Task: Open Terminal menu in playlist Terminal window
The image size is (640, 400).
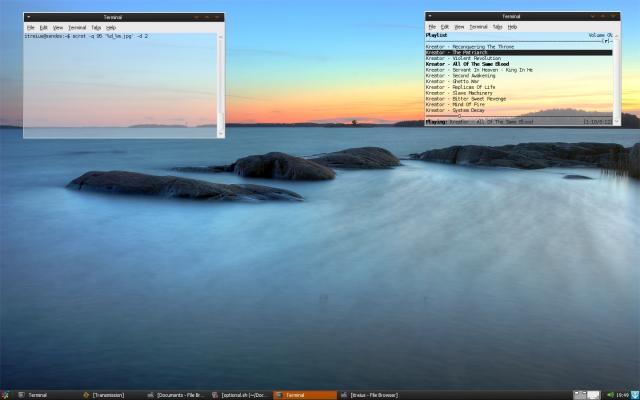Action: click(478, 27)
